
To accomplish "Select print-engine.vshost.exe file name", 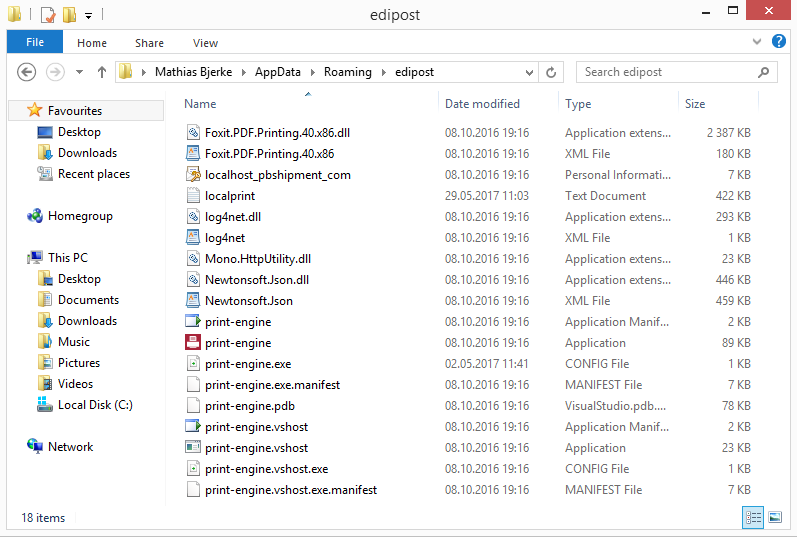I will (x=266, y=469).
